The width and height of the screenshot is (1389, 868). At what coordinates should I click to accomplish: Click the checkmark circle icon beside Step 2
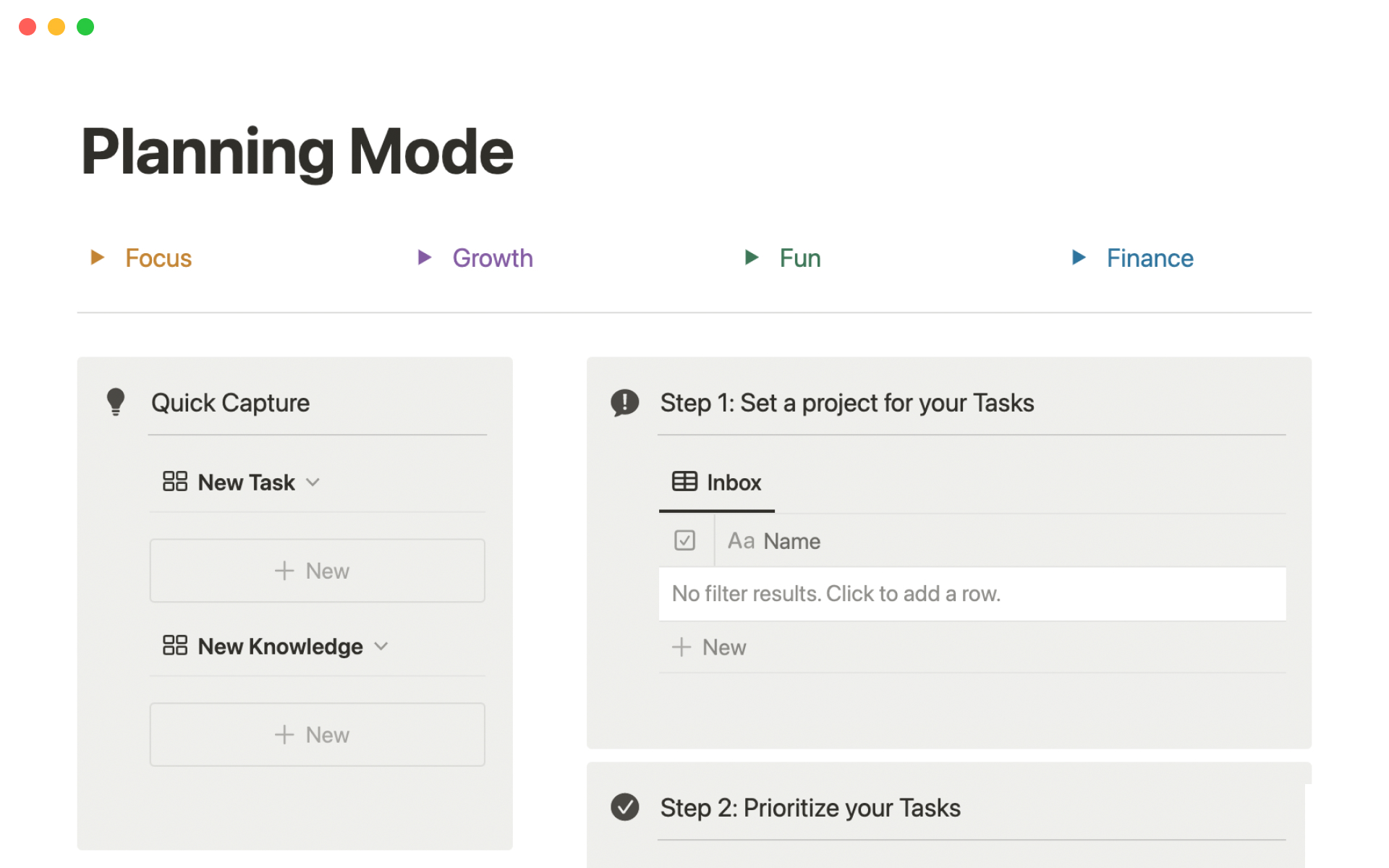coord(624,807)
